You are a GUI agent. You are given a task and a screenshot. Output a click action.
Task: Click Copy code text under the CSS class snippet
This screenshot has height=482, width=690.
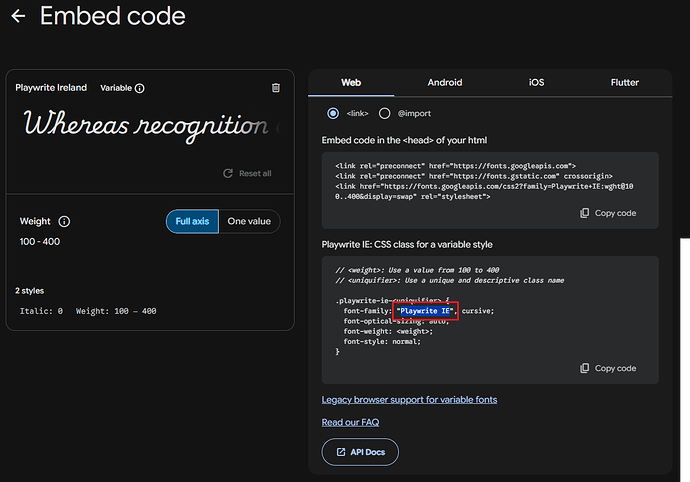(x=616, y=368)
